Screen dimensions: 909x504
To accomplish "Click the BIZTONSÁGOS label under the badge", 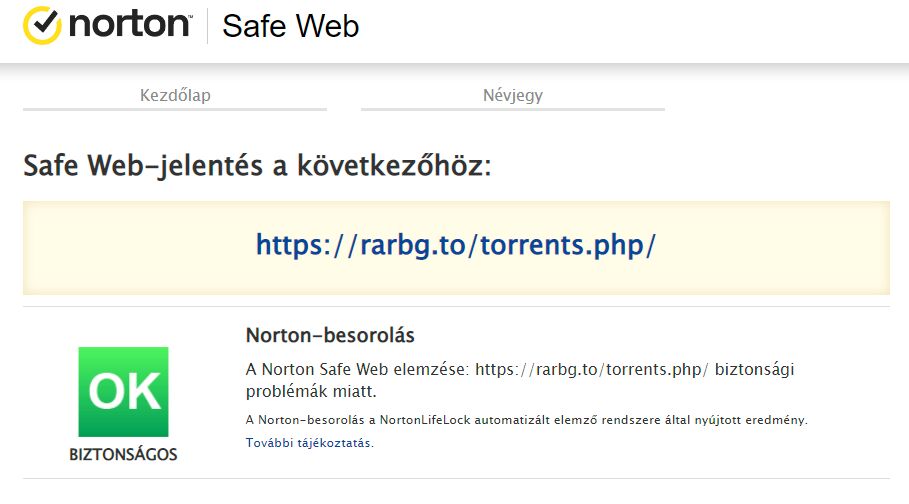I will (123, 454).
